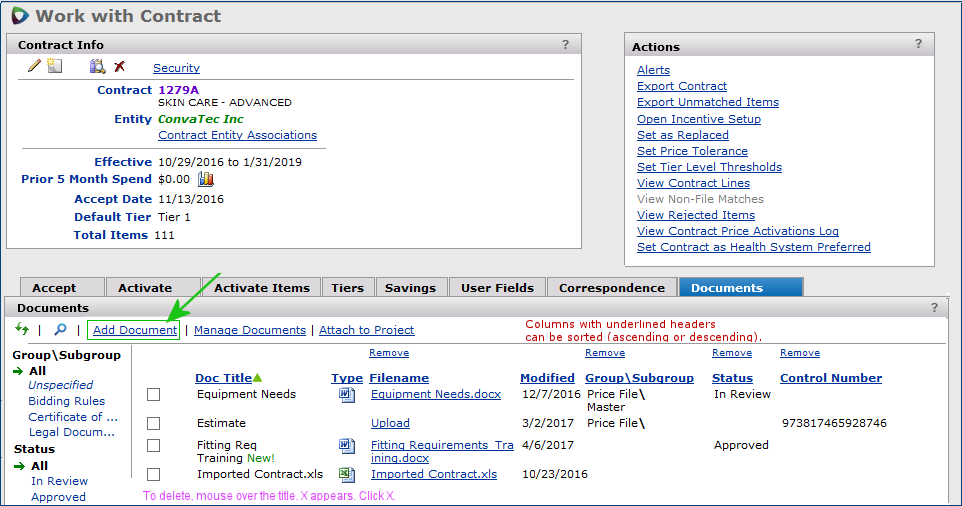The height and width of the screenshot is (506, 962).
Task: Click the Word file icon for Equipment Needs
Action: [347, 394]
